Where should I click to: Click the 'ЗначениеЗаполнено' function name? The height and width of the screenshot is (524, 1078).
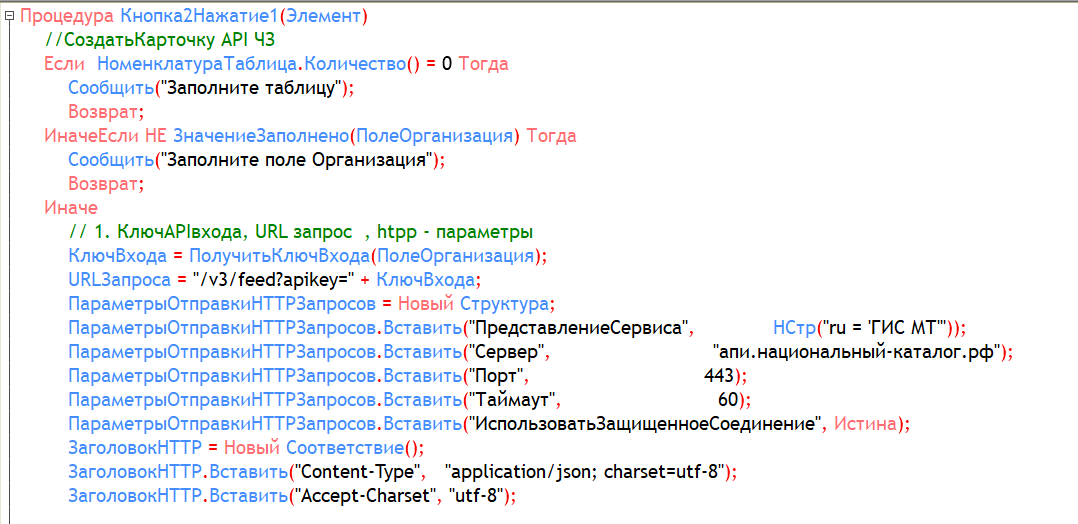point(261,137)
